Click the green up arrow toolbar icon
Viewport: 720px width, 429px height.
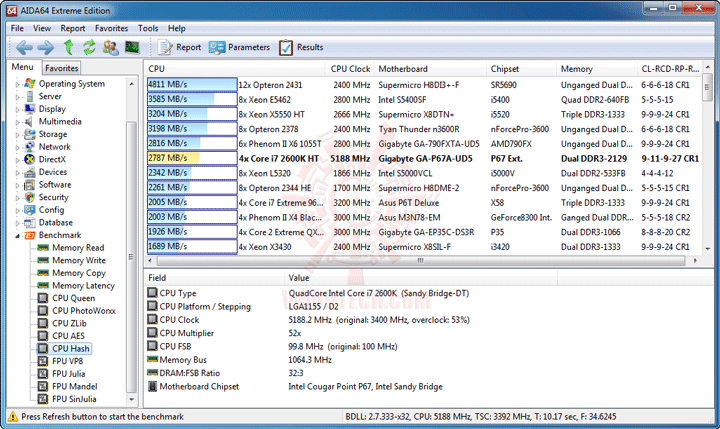pyautogui.click(x=68, y=47)
